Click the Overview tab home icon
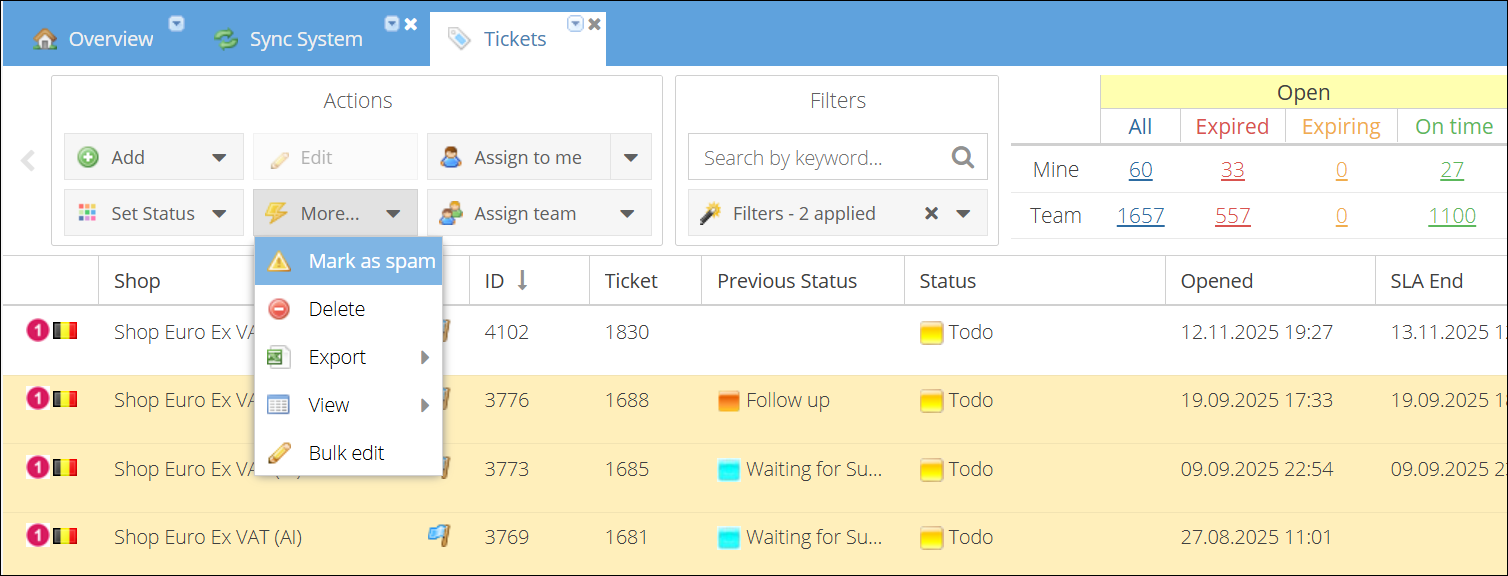1508x576 pixels. pos(45,39)
